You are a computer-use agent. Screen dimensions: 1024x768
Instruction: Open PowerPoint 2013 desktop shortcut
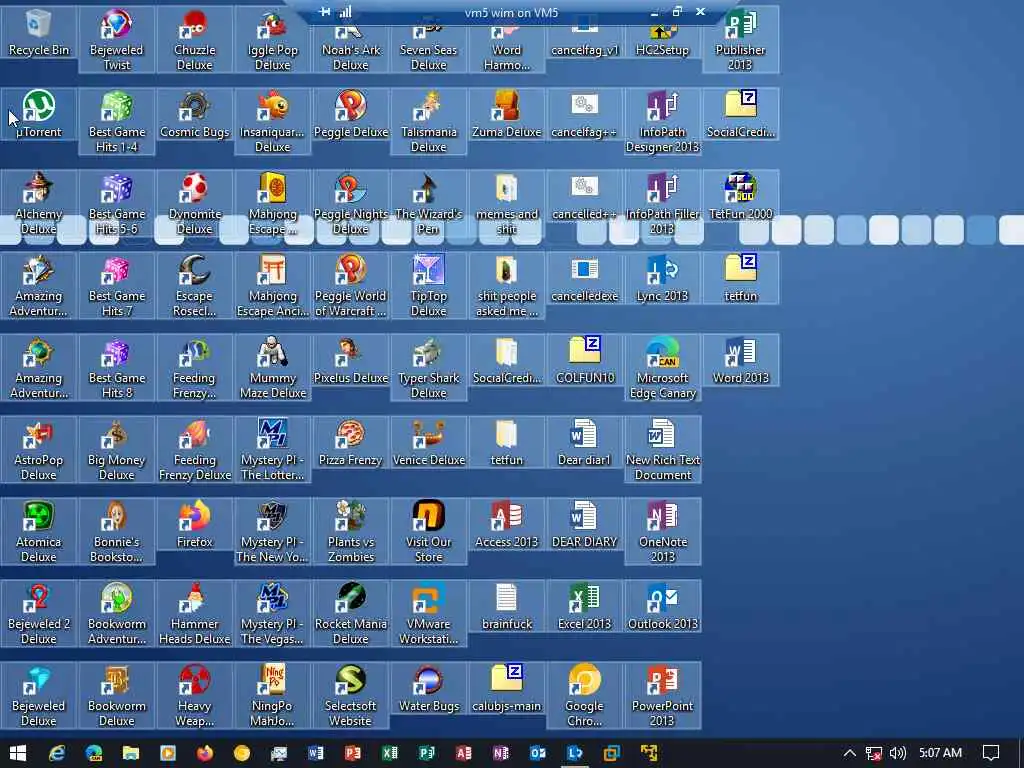coord(662,695)
